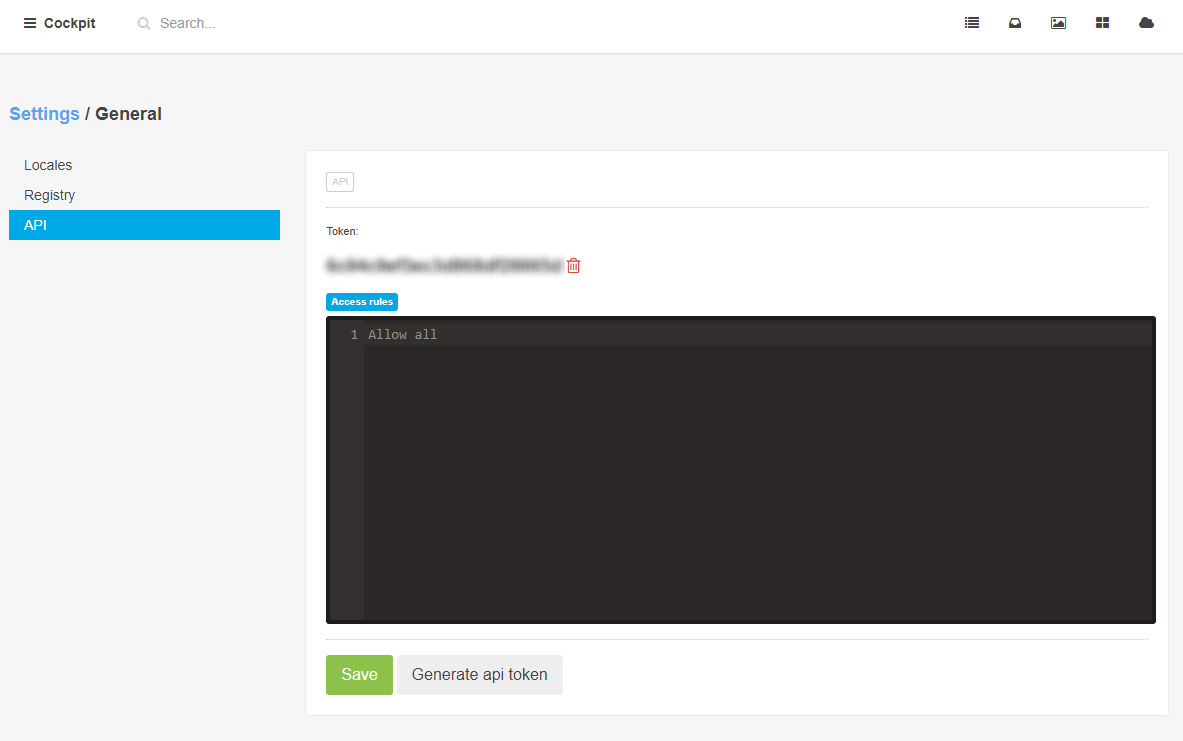1183x741 pixels.
Task: Click the Access rules label
Action: point(362,302)
